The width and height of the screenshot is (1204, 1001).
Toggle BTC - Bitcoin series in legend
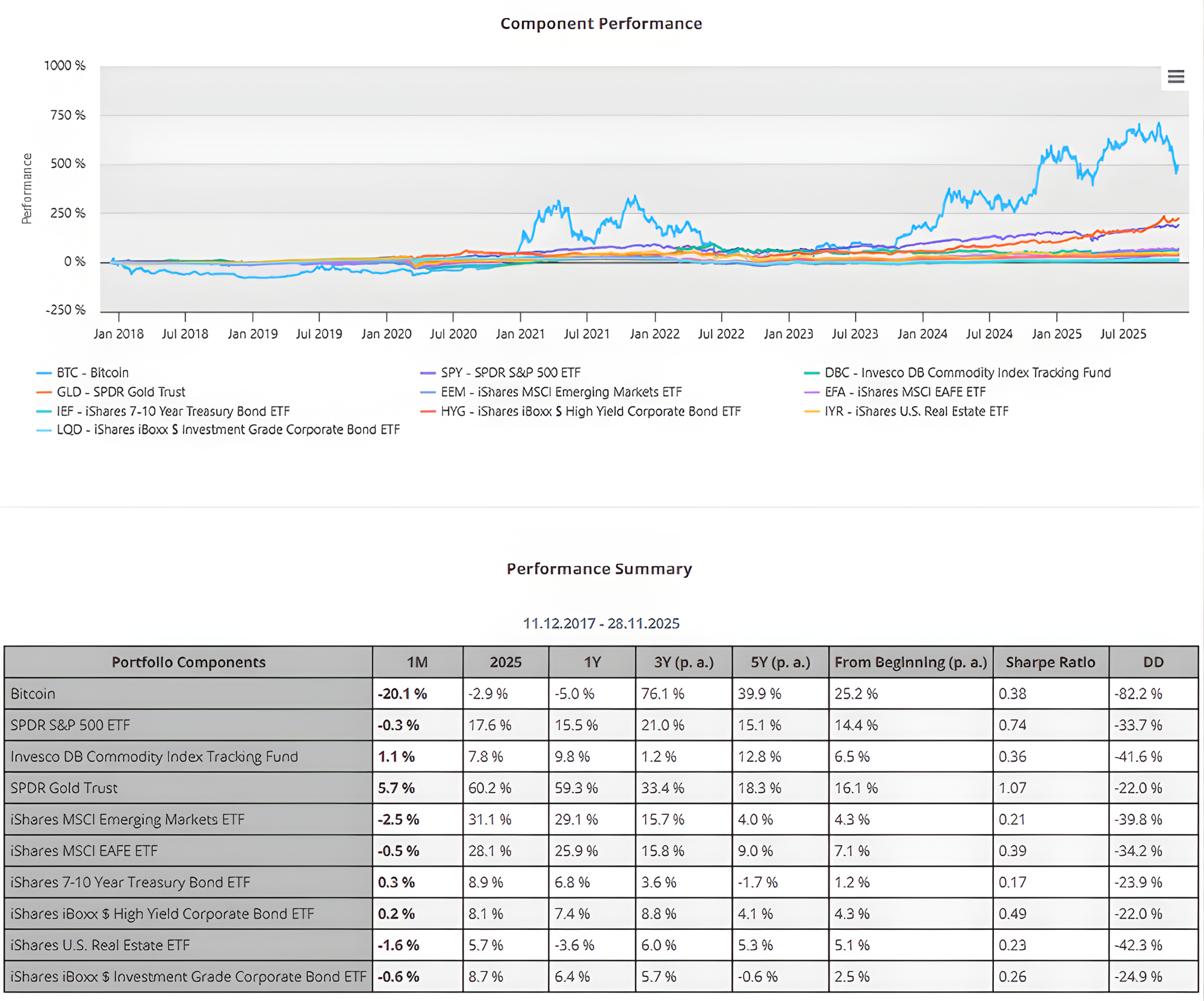pos(92,373)
